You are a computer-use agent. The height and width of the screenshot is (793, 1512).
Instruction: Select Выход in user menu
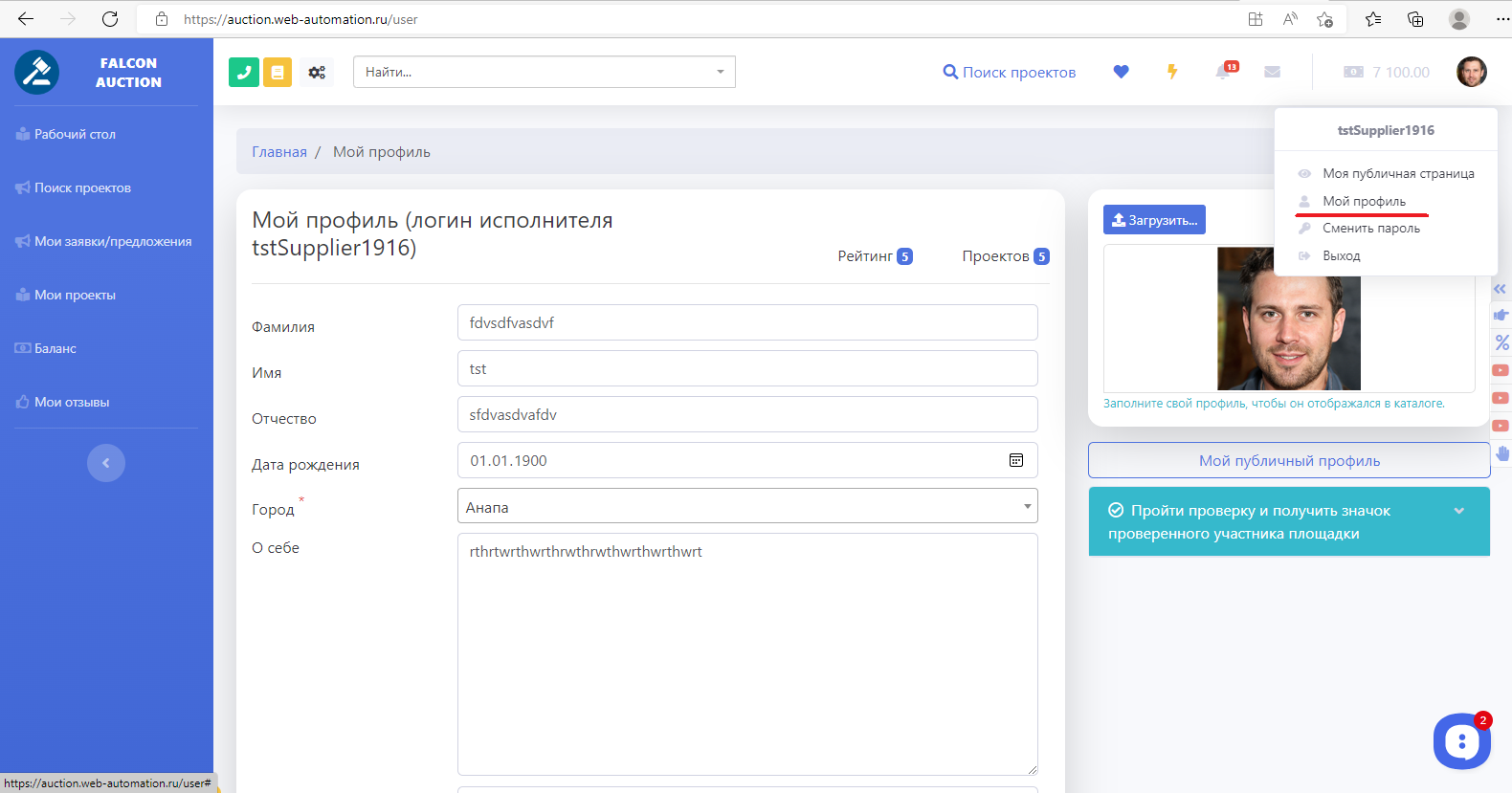click(1341, 256)
